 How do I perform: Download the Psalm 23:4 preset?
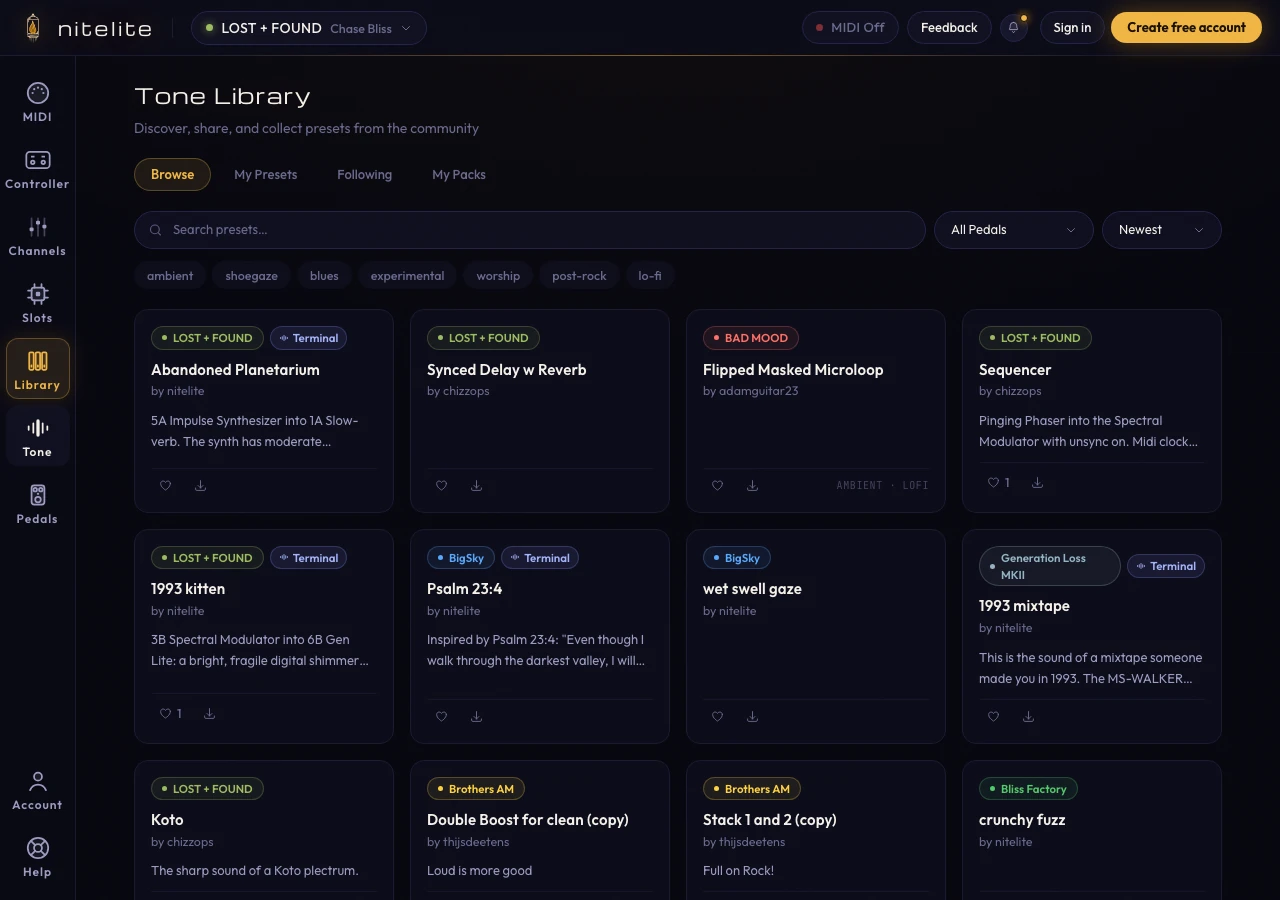click(476, 717)
